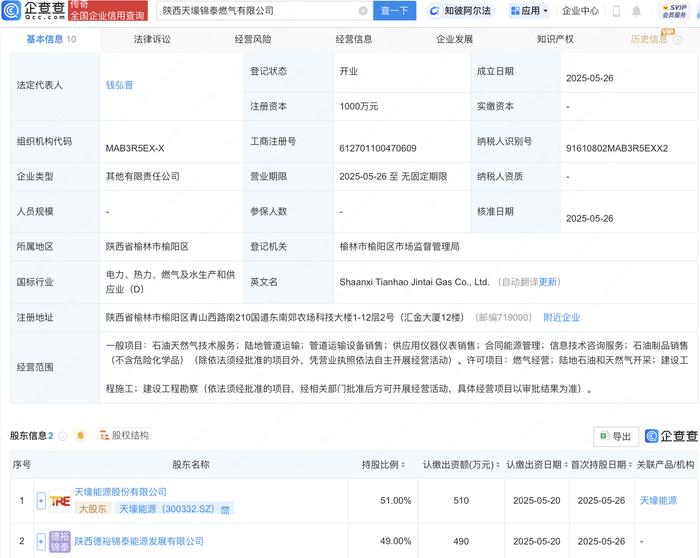Switch to 经营风险 tab
The image size is (700, 558).
253,39
